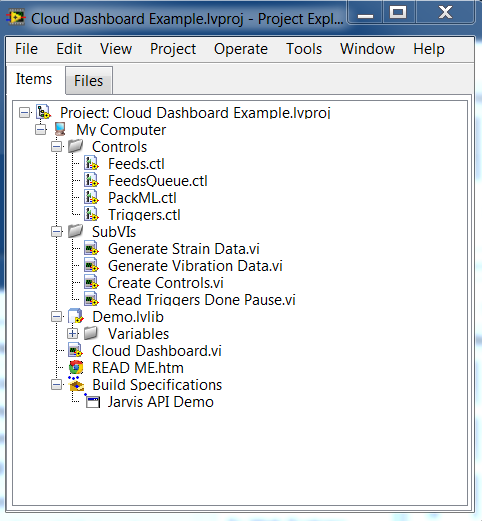Maximize the Project Explorer window
Viewport: 482px width, 521px height.
tap(398, 13)
